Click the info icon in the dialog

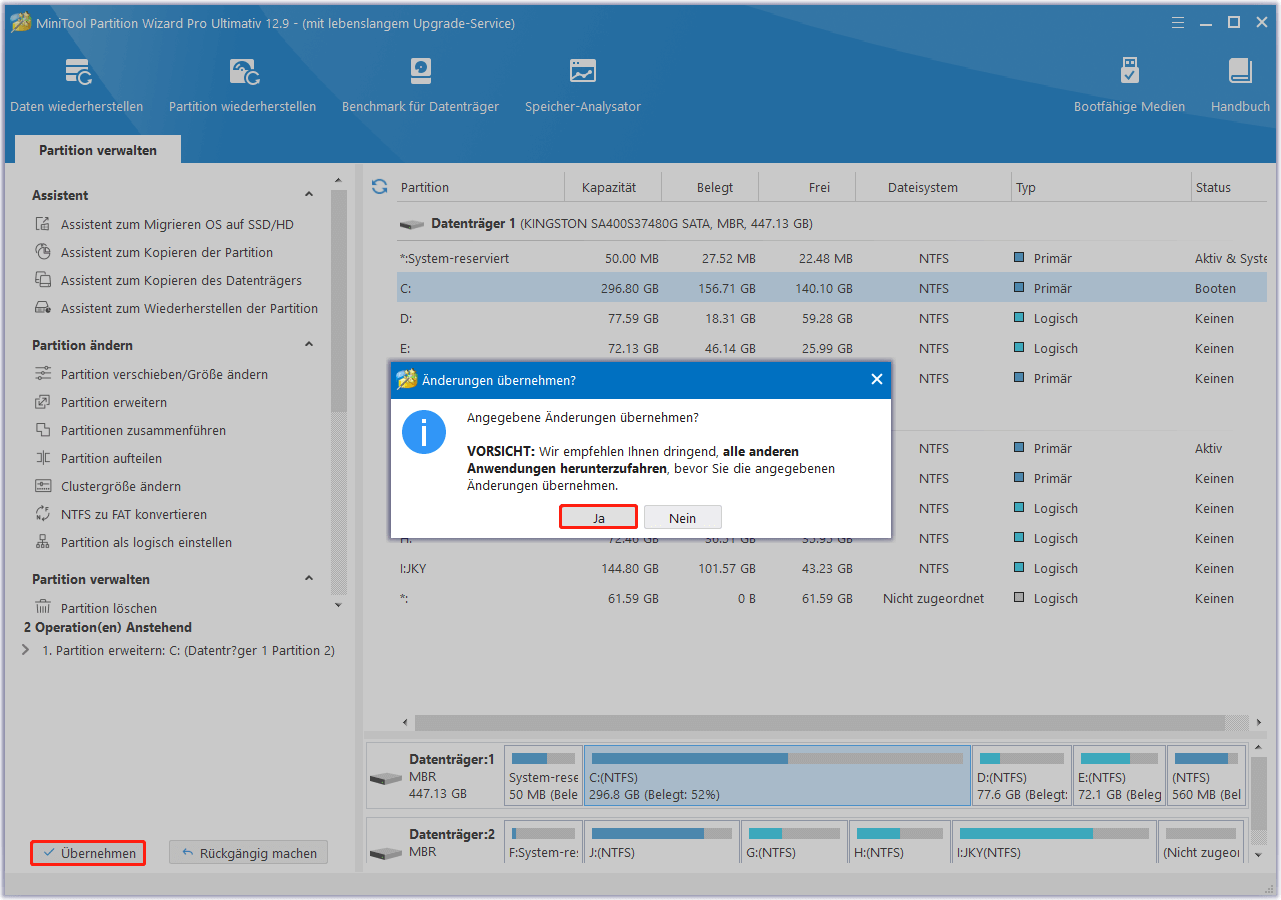click(424, 432)
